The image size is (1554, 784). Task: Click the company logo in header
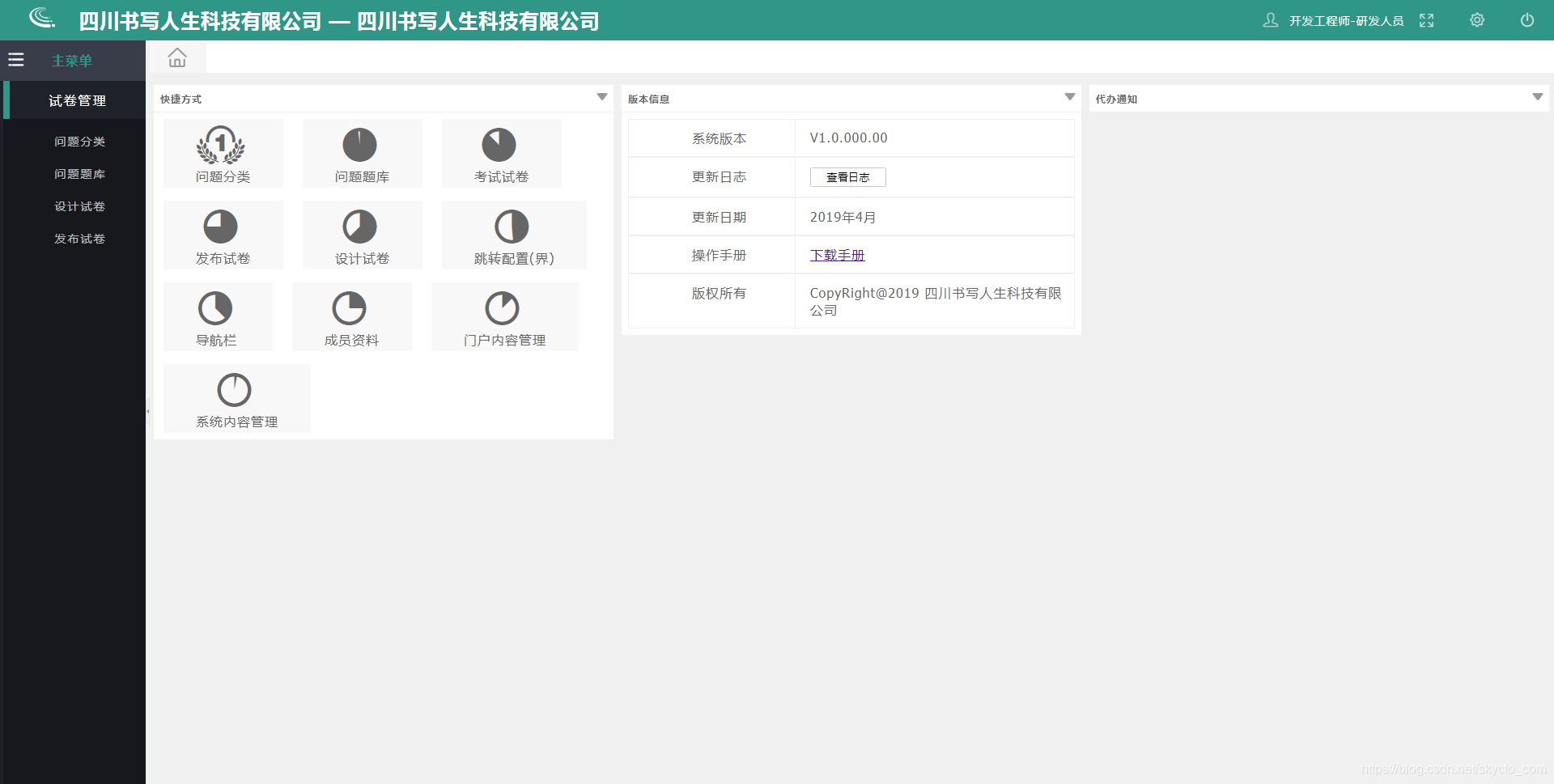pyautogui.click(x=42, y=18)
